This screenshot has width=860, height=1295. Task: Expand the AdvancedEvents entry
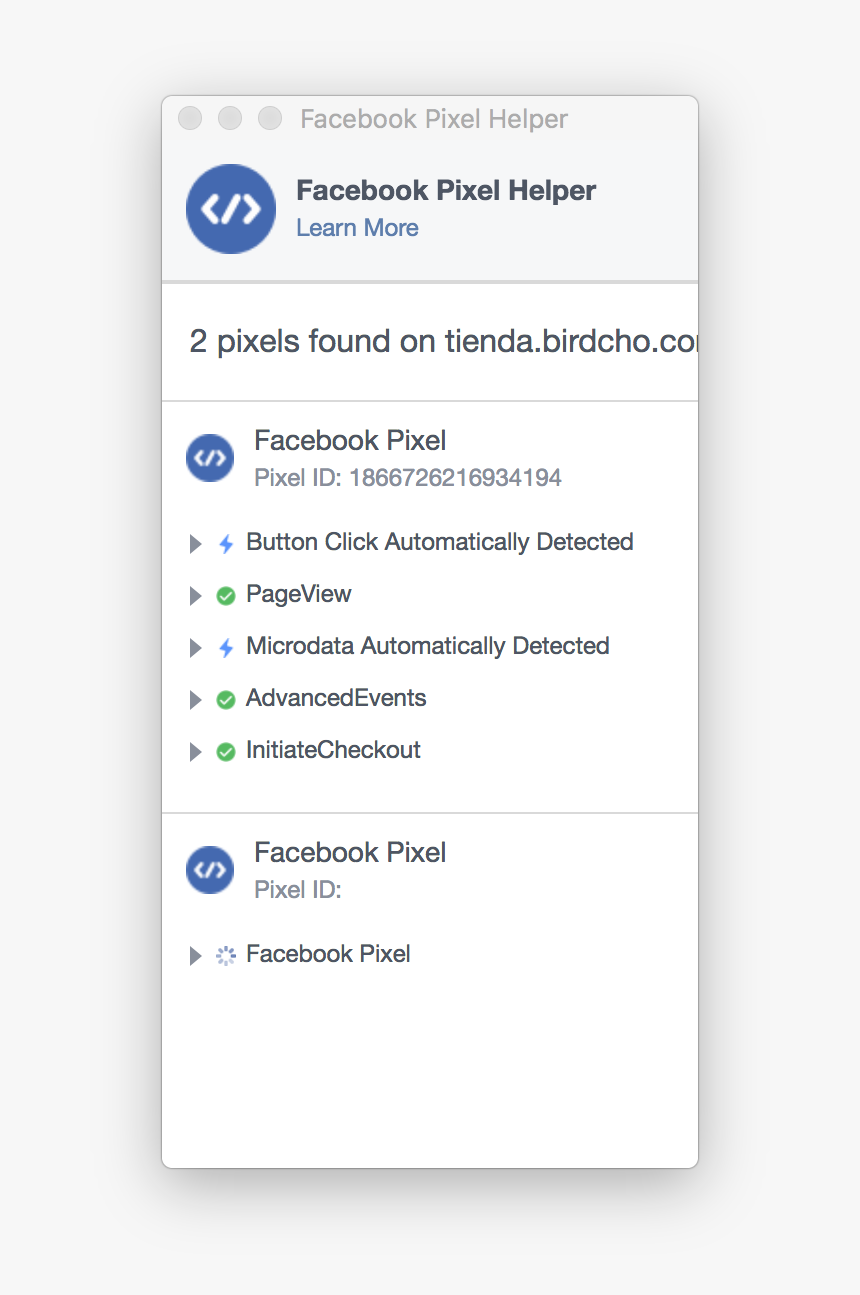click(195, 699)
